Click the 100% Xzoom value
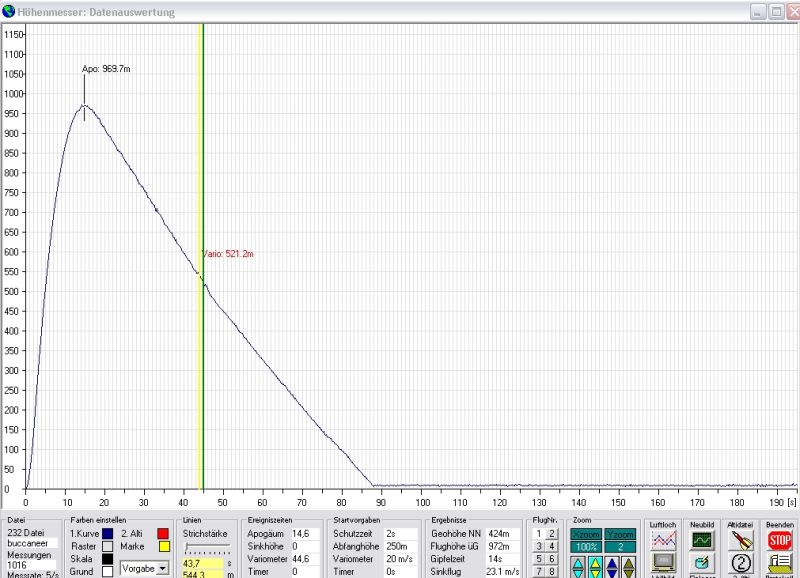This screenshot has height=578, width=800. [x=586, y=546]
